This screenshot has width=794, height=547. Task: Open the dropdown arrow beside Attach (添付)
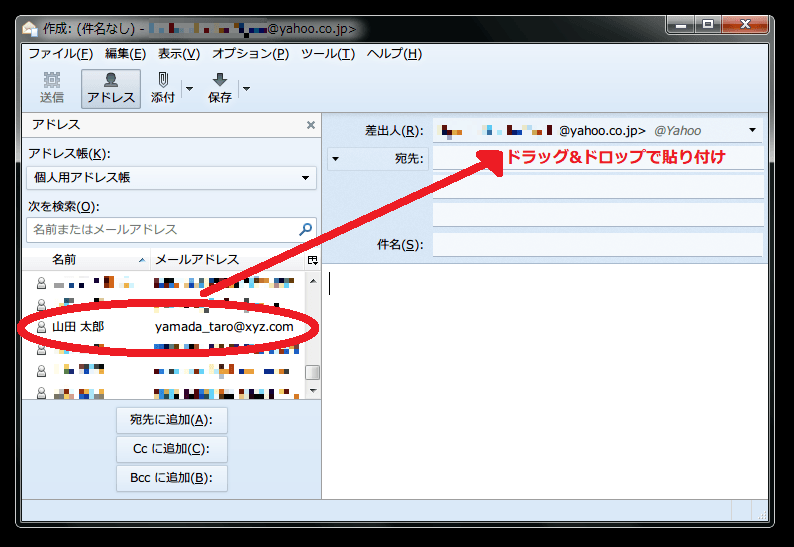tap(187, 88)
